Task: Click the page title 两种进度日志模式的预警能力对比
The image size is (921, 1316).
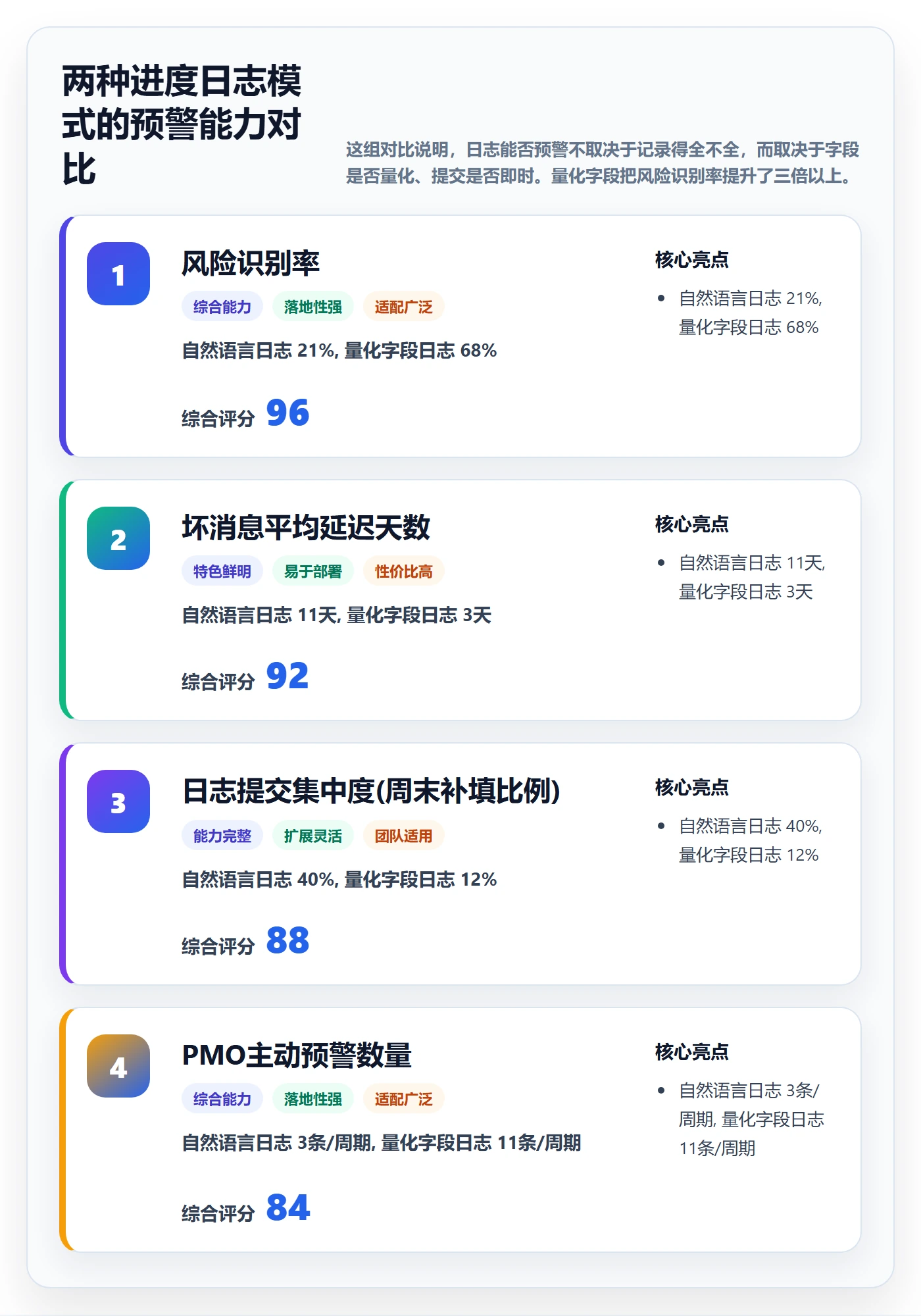Action: click(182, 125)
